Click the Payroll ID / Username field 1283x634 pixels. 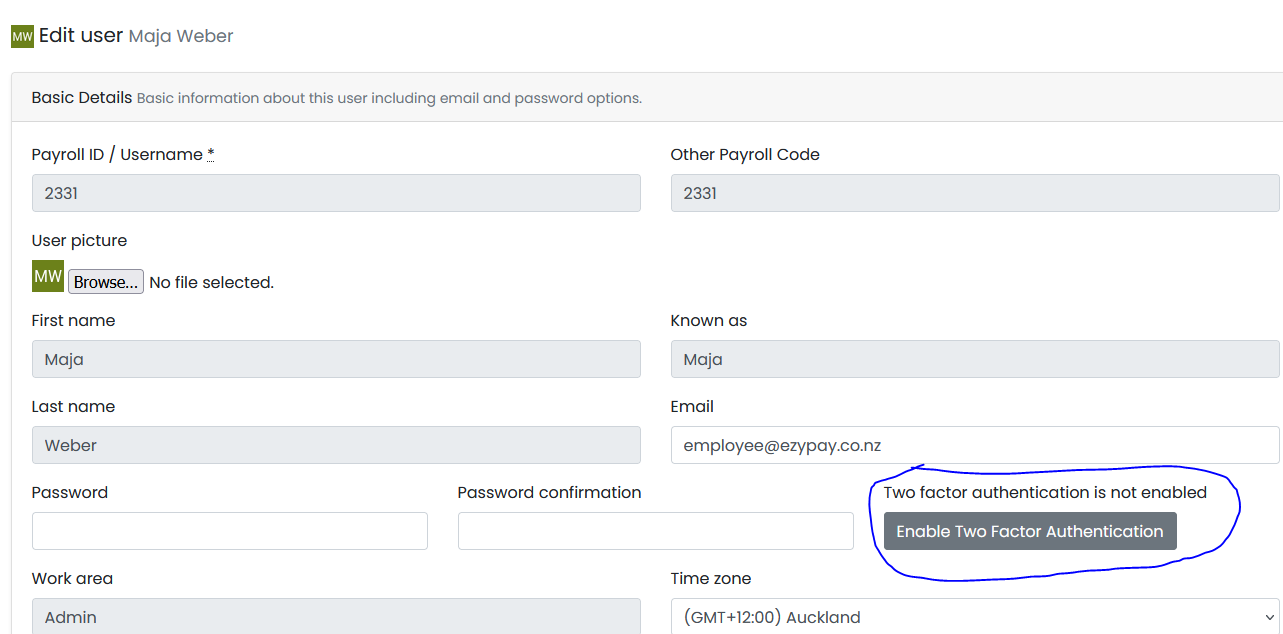[x=335, y=193]
